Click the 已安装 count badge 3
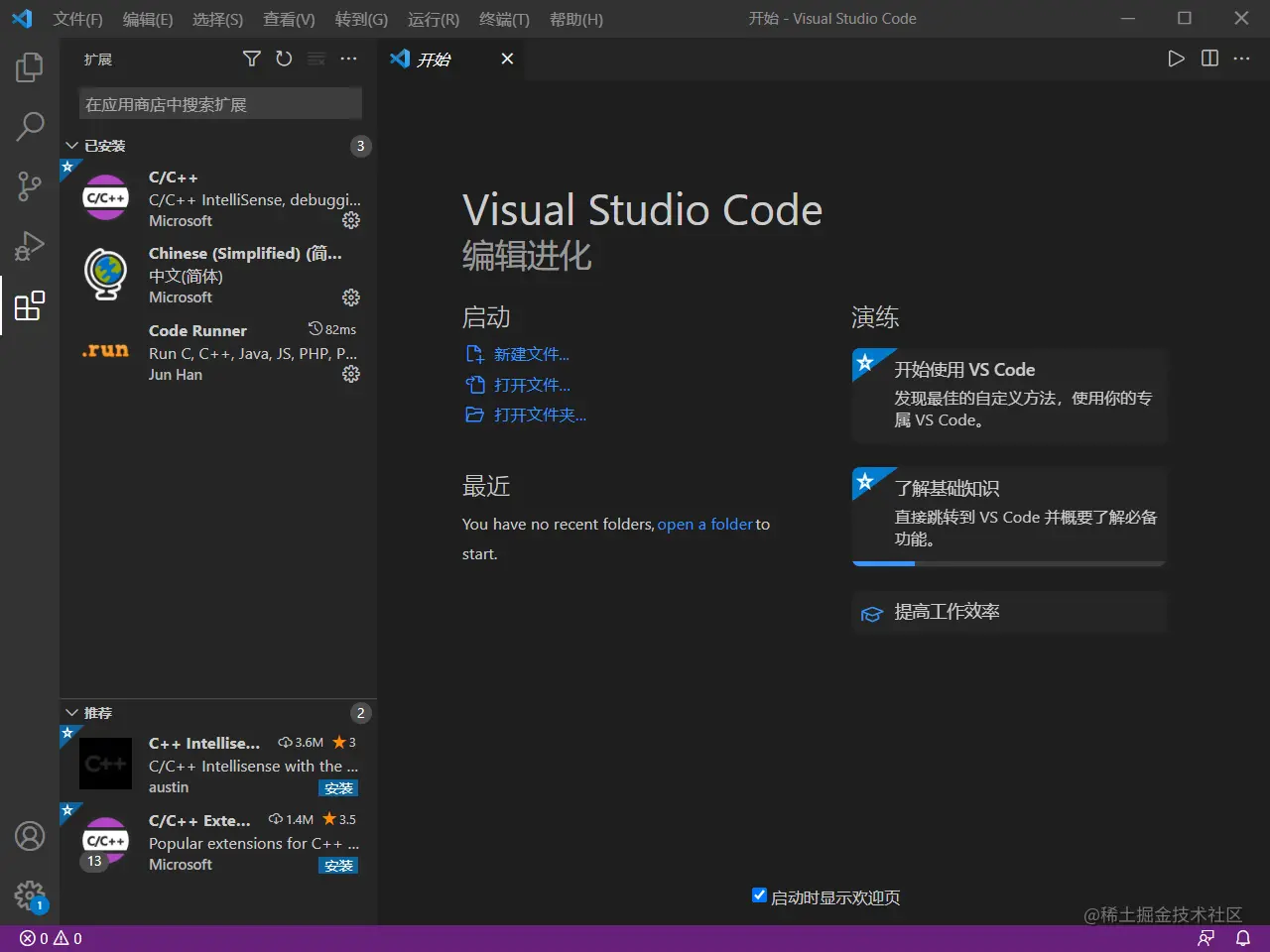 tap(360, 146)
